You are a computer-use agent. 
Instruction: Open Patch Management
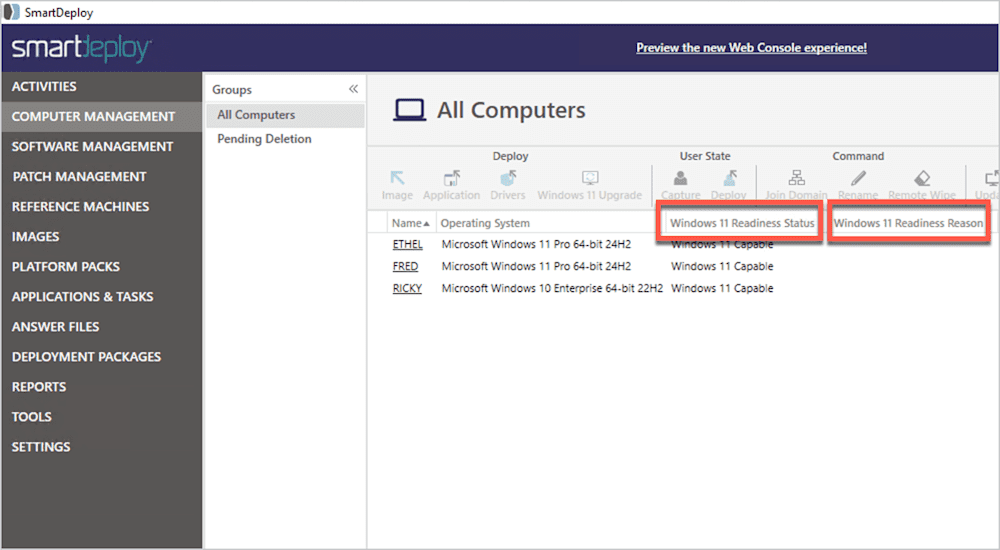(101, 176)
